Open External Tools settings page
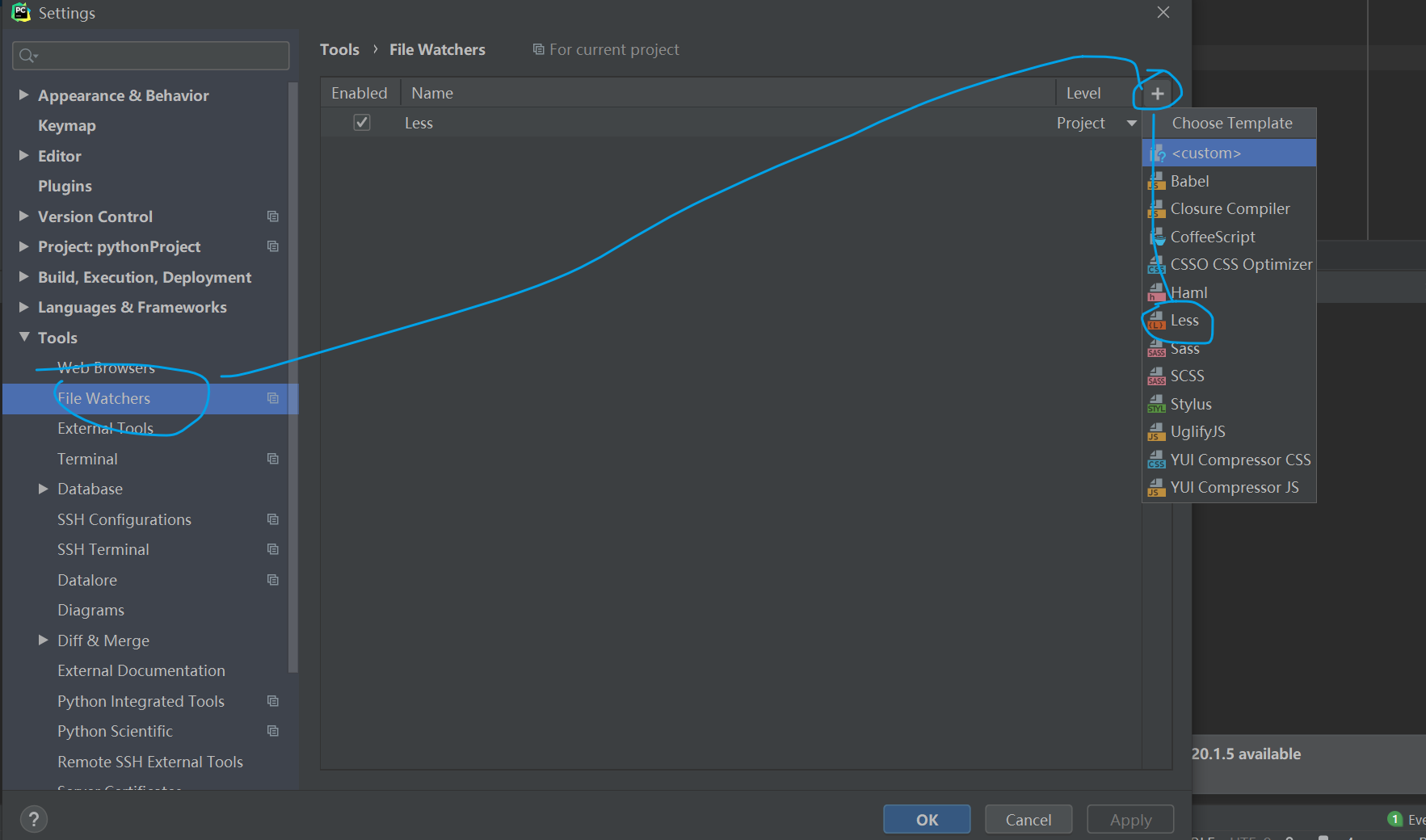Screen dimensions: 1426x840 pyautogui.click(x=105, y=428)
